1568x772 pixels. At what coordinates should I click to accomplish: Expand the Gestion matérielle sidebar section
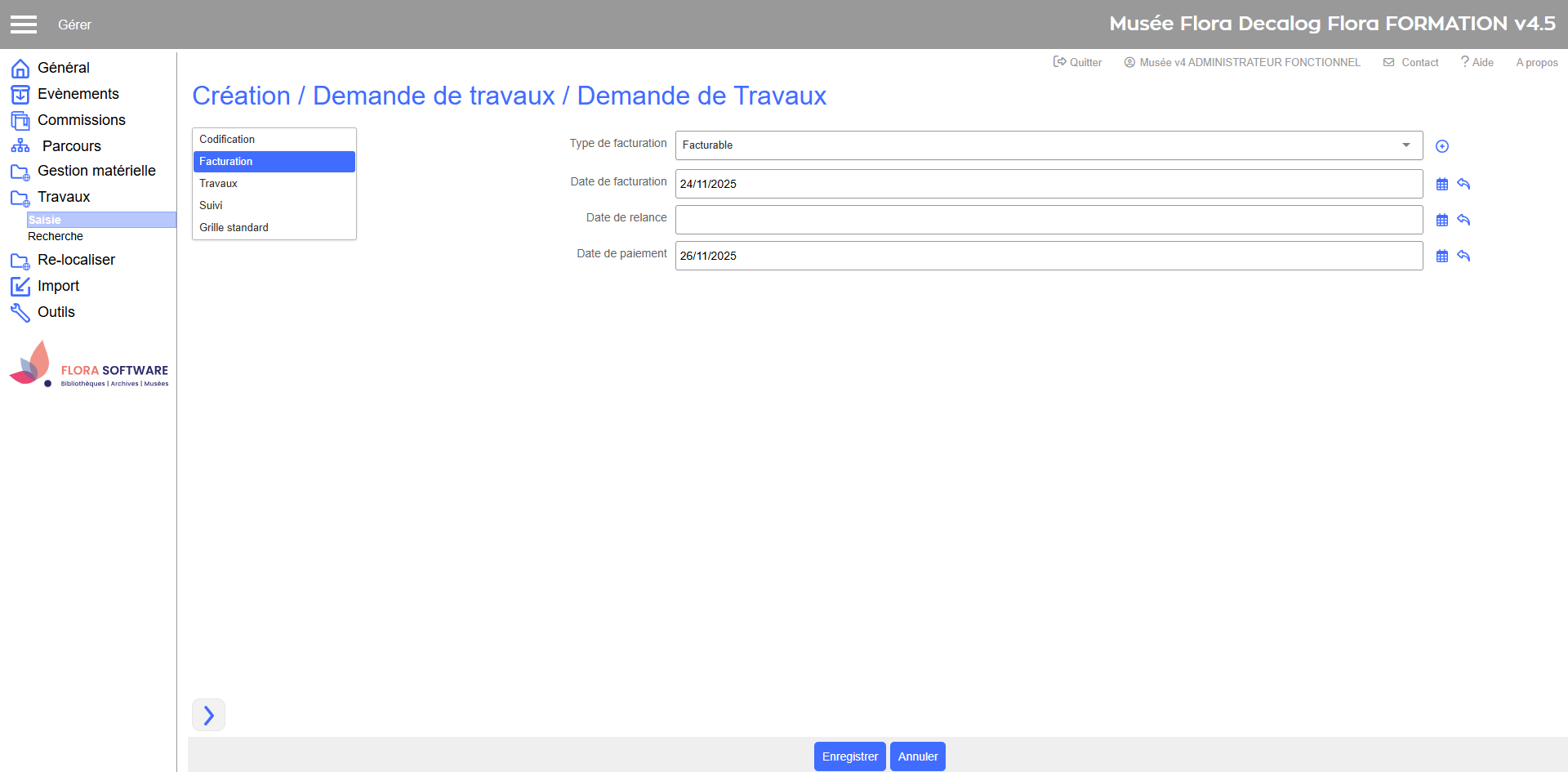click(96, 171)
